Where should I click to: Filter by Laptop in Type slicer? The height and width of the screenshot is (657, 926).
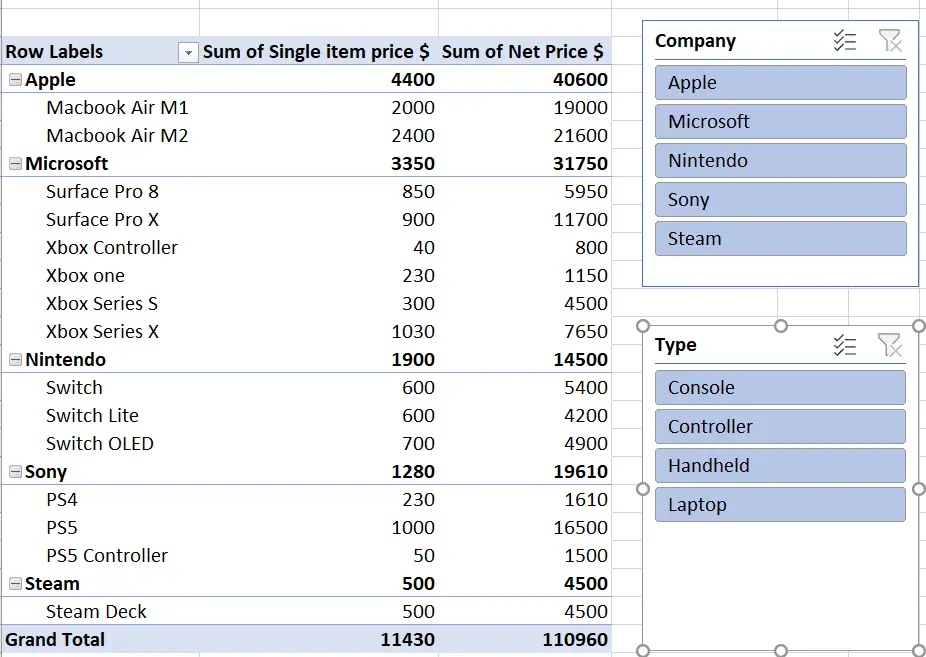[x=780, y=505]
